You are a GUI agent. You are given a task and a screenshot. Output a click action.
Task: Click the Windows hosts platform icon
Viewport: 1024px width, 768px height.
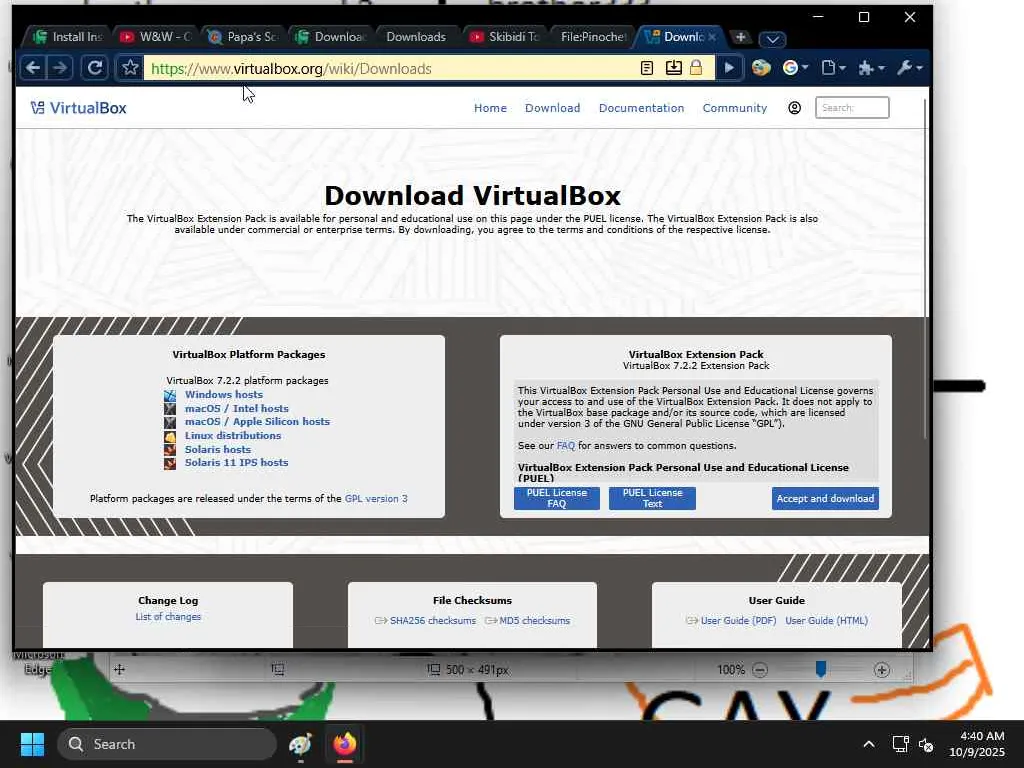(x=170, y=395)
